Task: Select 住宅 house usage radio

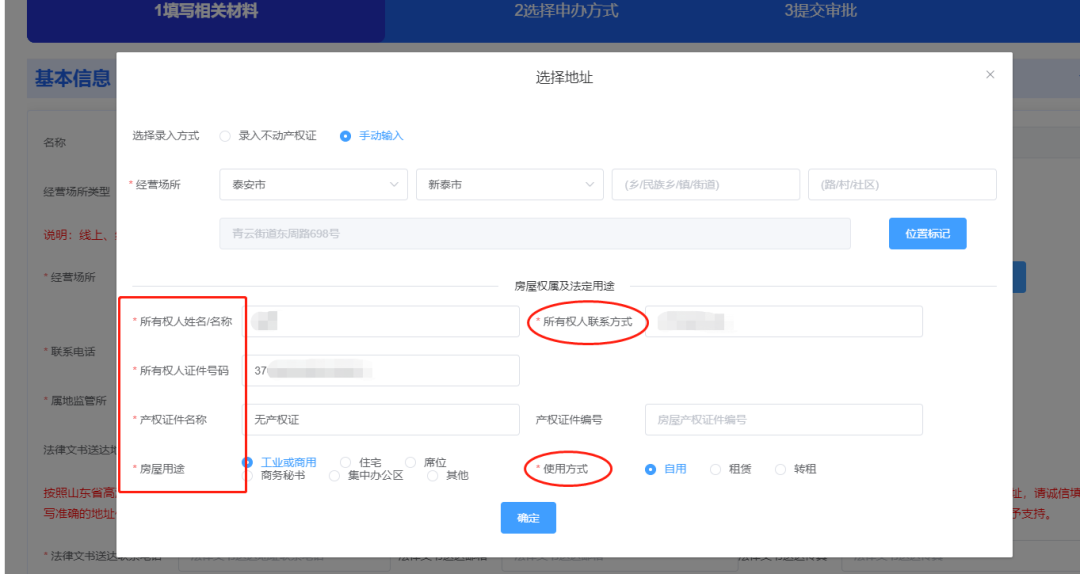Action: (x=346, y=462)
